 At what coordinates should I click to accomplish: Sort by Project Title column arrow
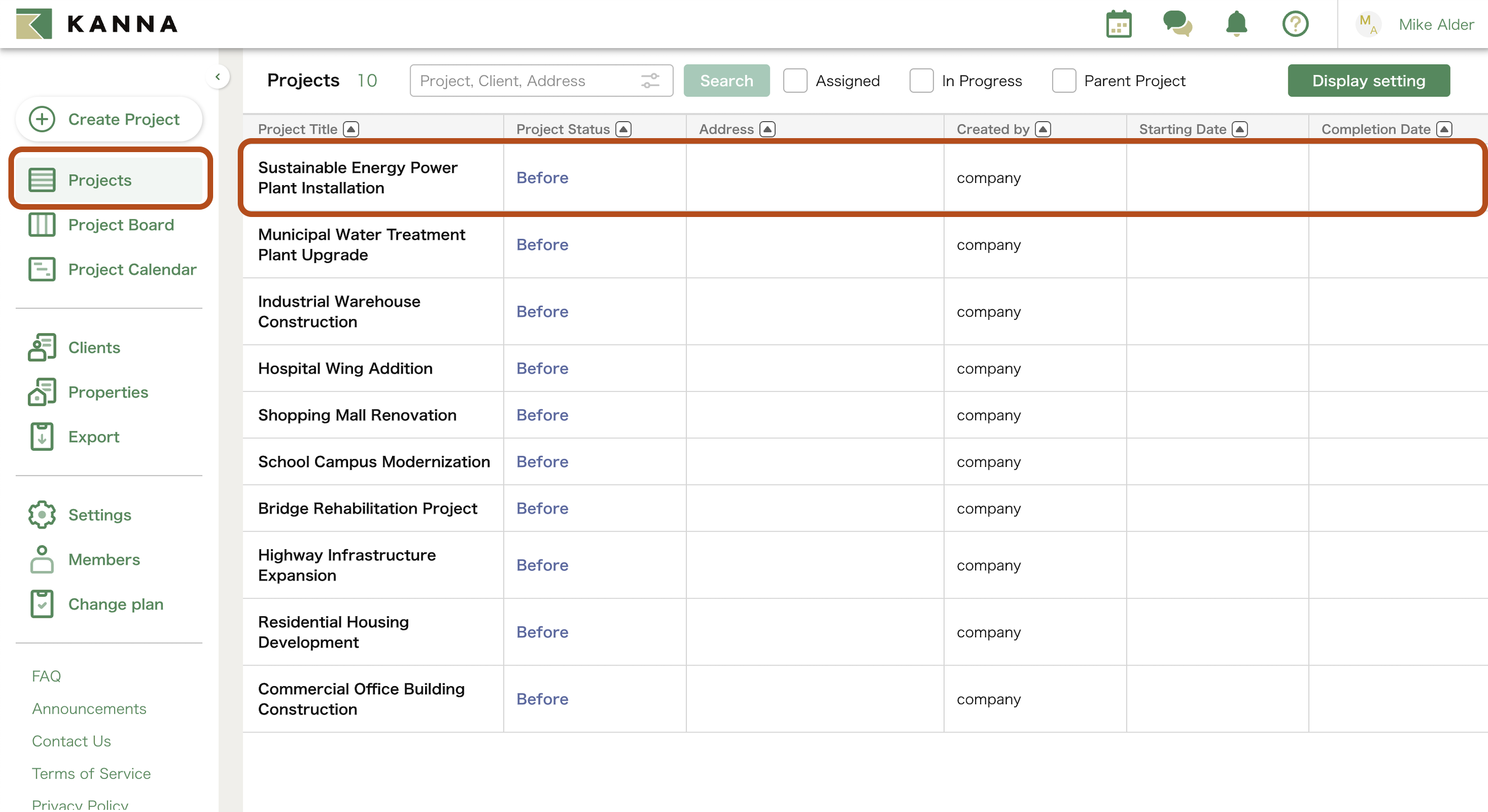[x=351, y=129]
